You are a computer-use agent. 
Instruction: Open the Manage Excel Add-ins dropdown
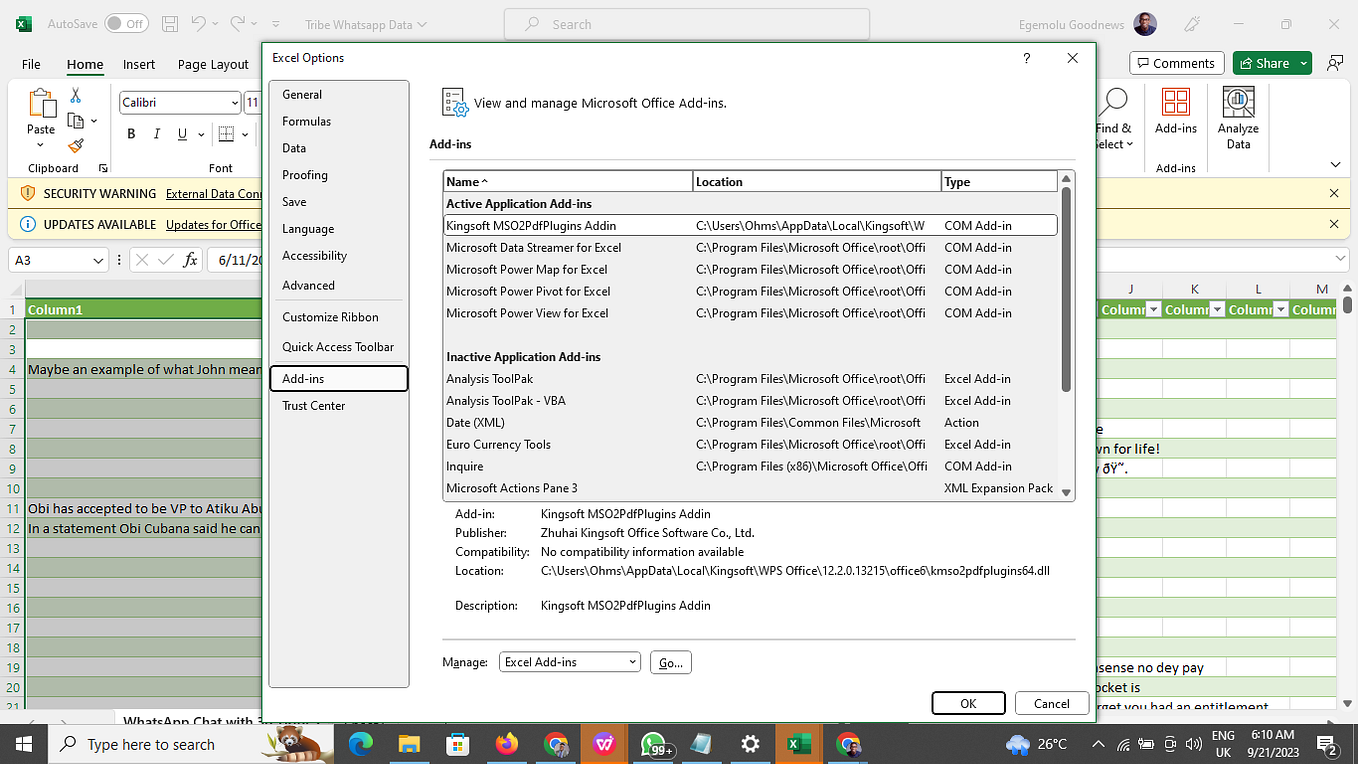pos(569,661)
